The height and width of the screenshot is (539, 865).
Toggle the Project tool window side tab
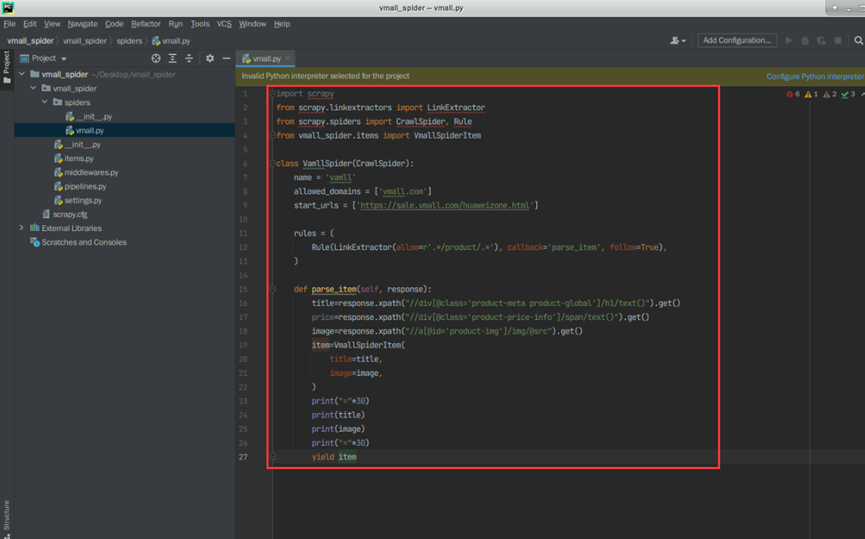[6, 66]
